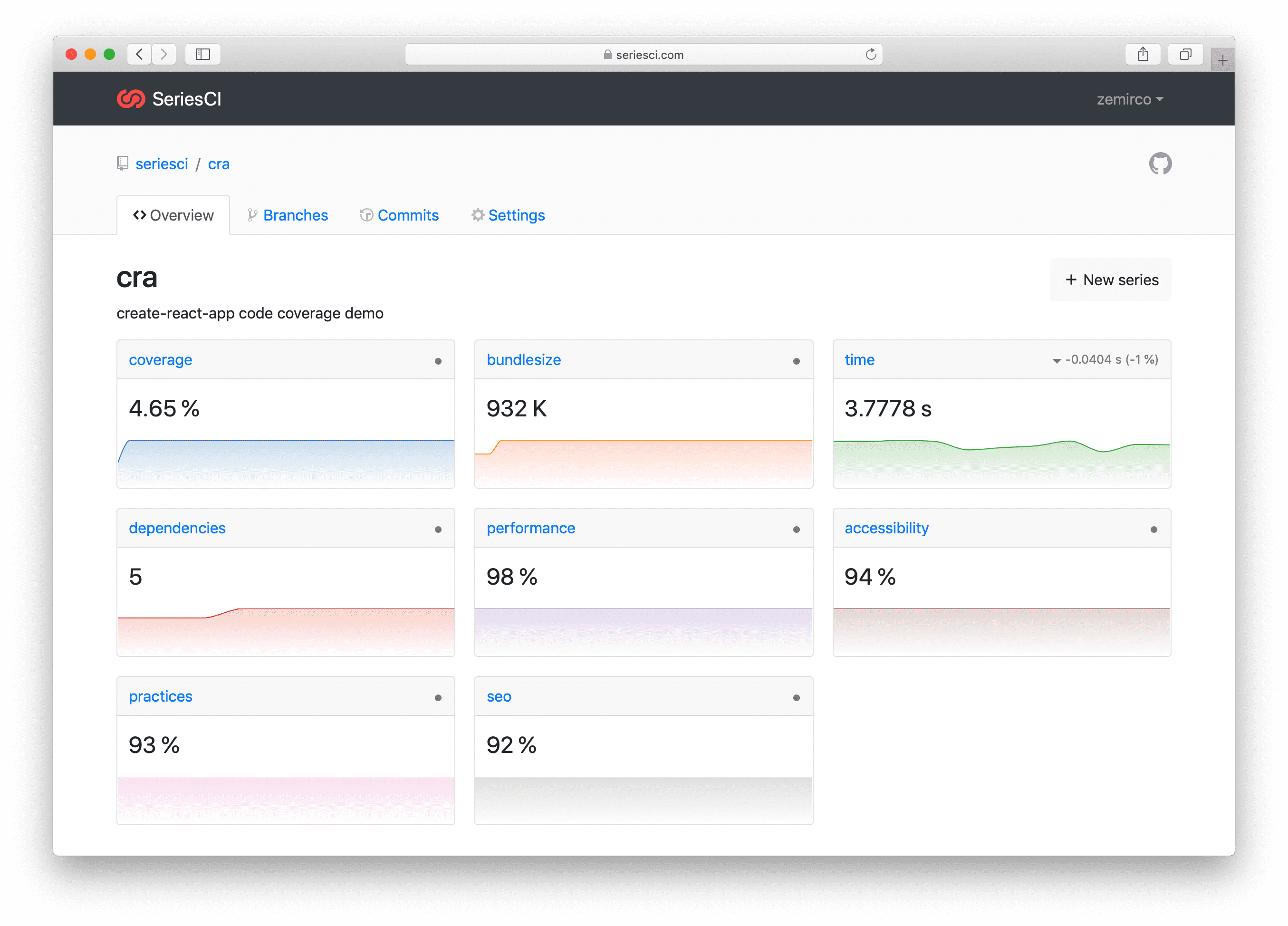Image resolution: width=1288 pixels, height=926 pixels.
Task: Switch to the Branches tab
Action: tap(288, 215)
